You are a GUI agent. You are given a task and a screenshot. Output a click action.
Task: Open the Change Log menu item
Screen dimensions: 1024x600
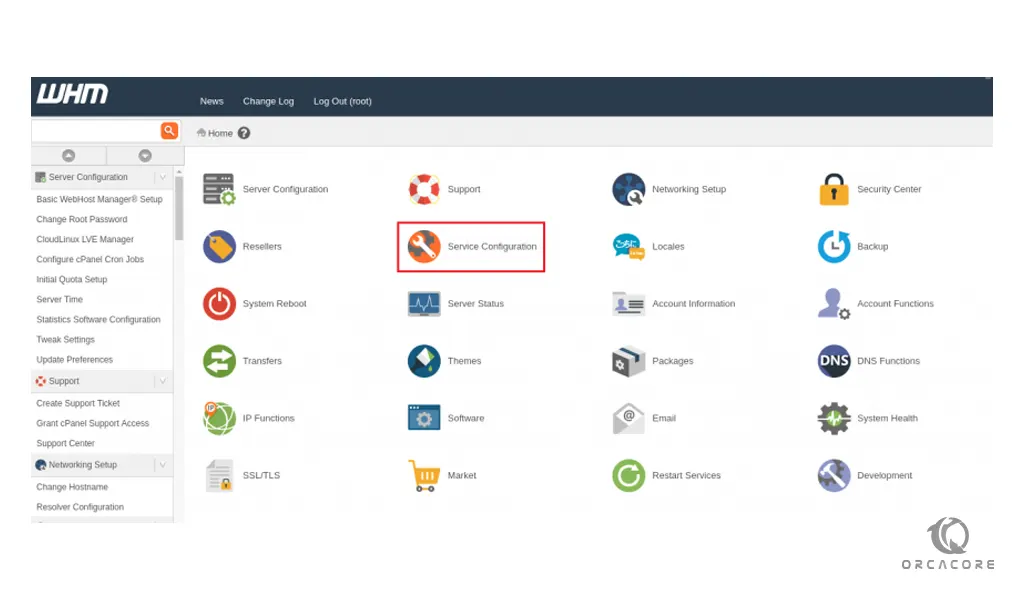pyautogui.click(x=268, y=101)
